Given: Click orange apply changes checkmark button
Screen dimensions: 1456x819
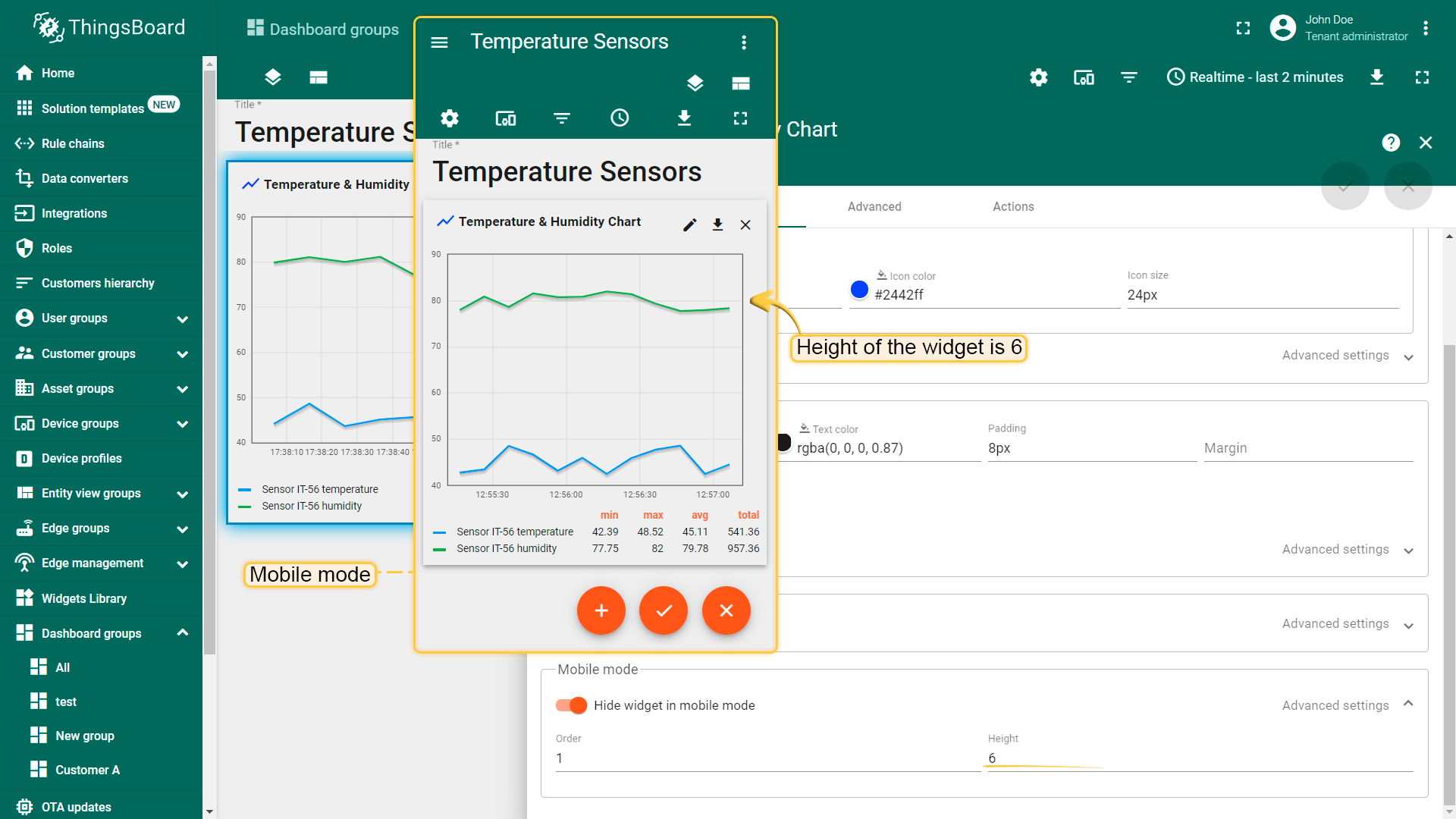Looking at the screenshot, I should click(664, 610).
